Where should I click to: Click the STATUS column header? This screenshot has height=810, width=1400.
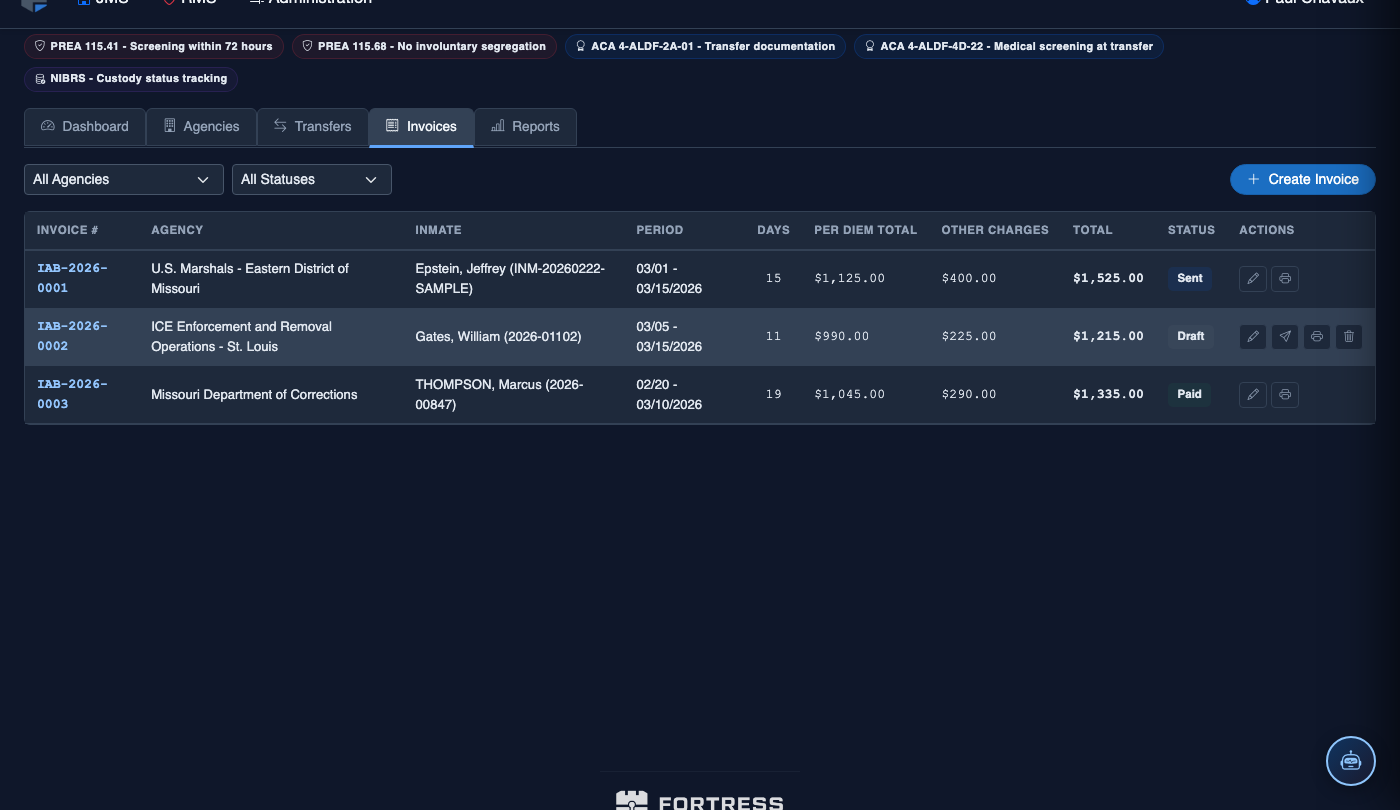tap(1191, 230)
